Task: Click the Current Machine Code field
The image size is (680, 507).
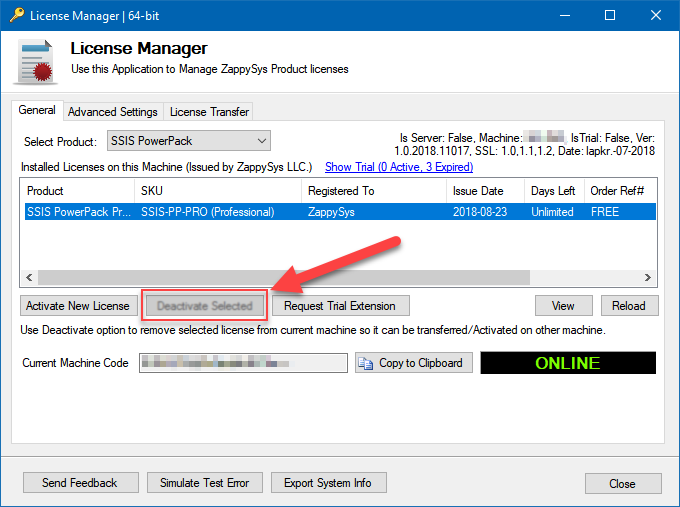Action: pos(243,363)
